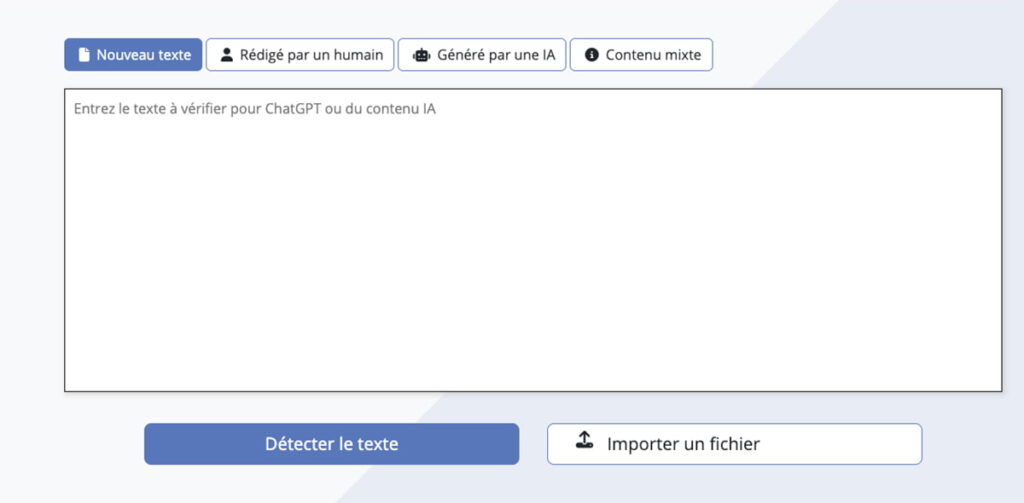
Task: Load the Généré par une IA sample
Action: [482, 55]
